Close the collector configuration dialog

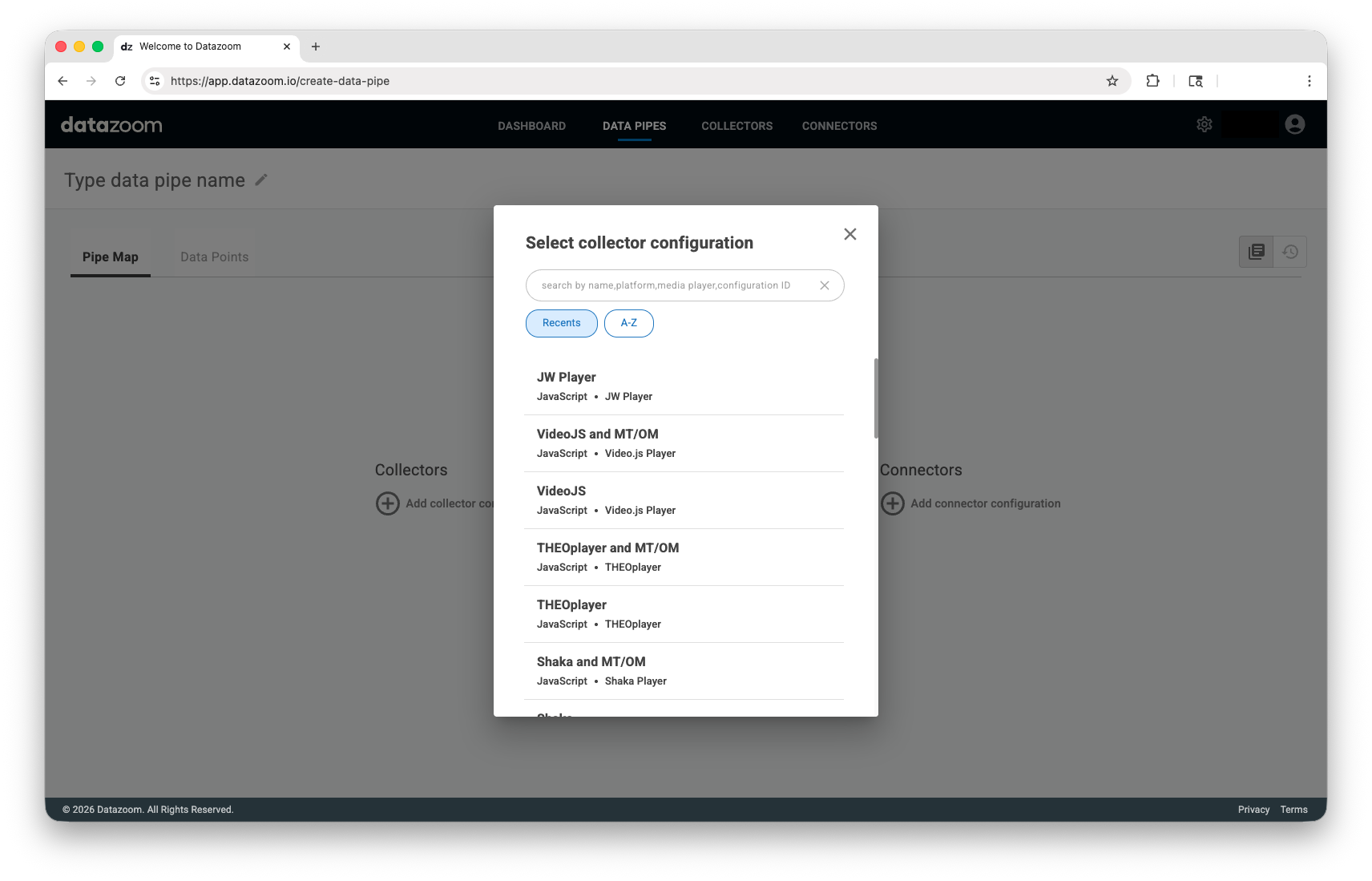pos(850,234)
